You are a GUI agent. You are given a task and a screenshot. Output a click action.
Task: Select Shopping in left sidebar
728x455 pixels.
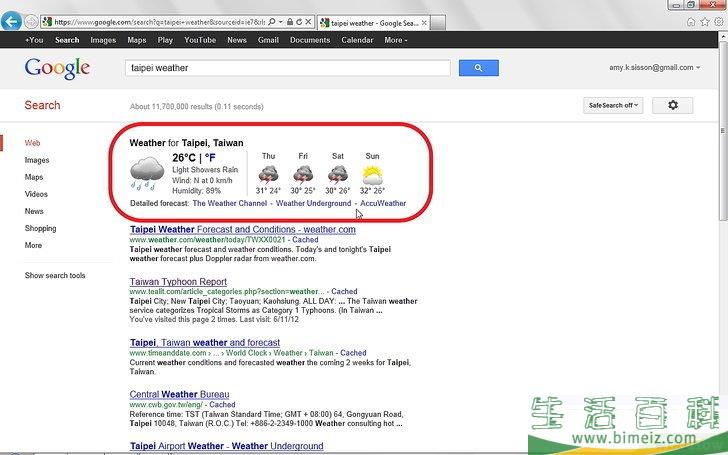tap(40, 228)
